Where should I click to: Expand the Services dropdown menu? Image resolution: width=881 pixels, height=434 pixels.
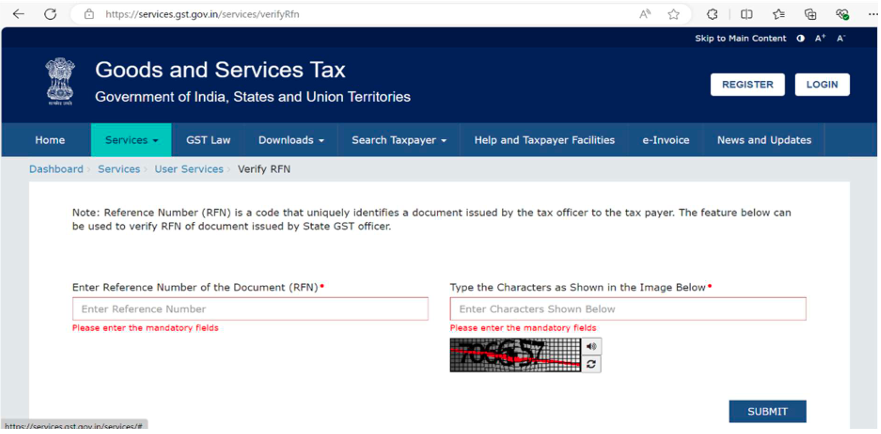(x=131, y=140)
